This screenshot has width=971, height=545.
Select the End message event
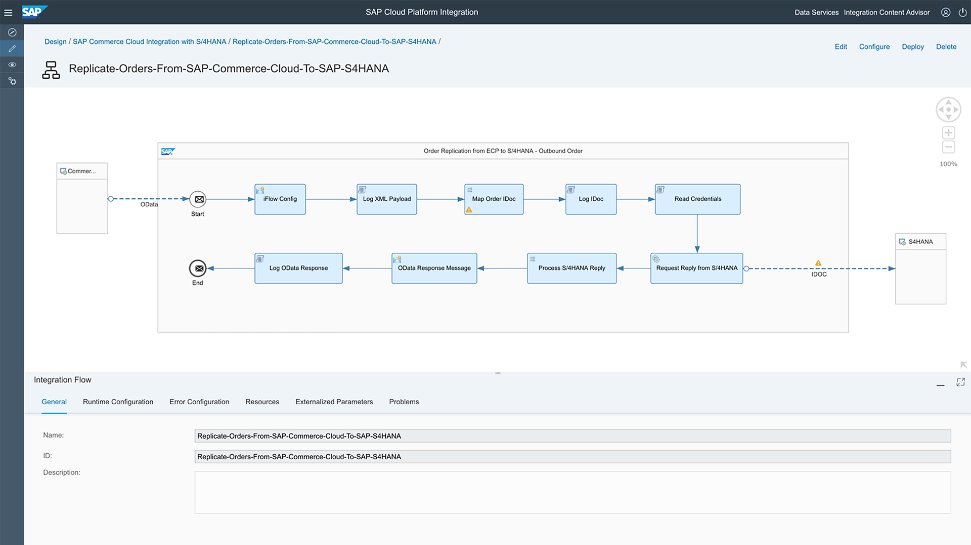pyautogui.click(x=198, y=268)
